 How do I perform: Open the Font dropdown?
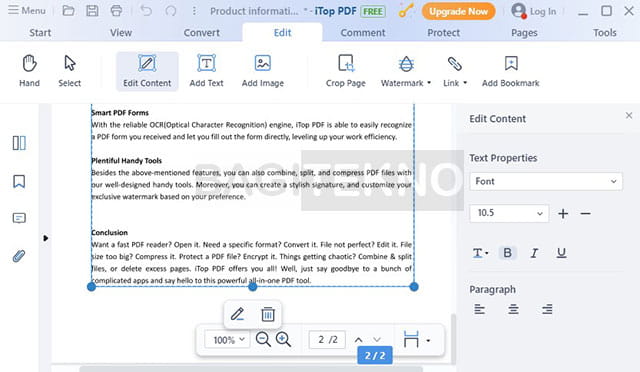click(546, 181)
